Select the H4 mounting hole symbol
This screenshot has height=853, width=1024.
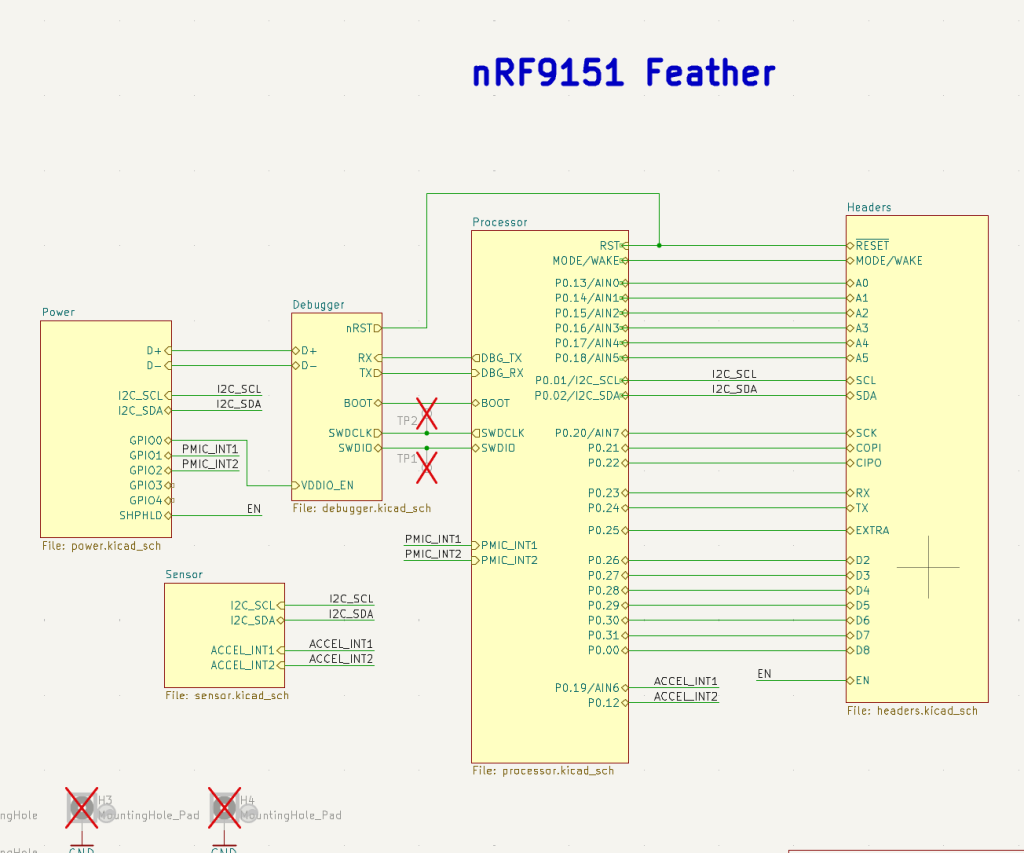(224, 808)
